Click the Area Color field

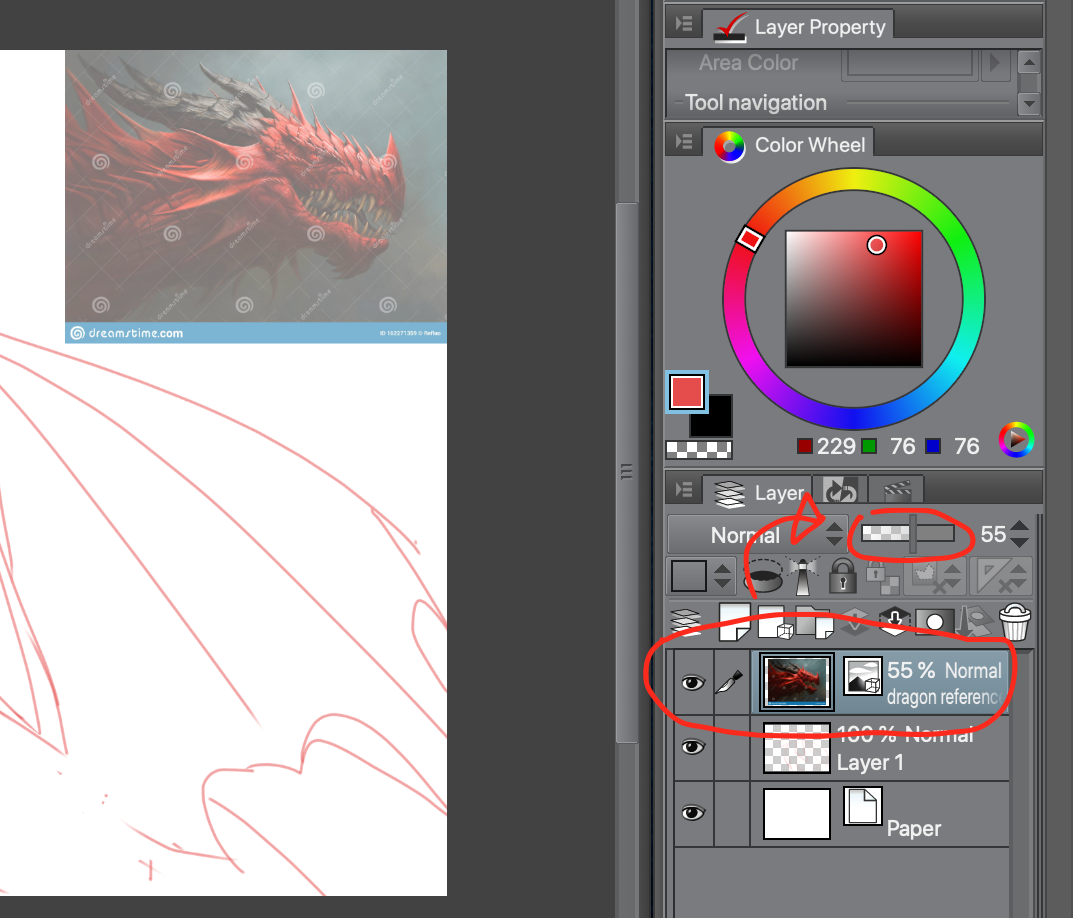pos(909,63)
